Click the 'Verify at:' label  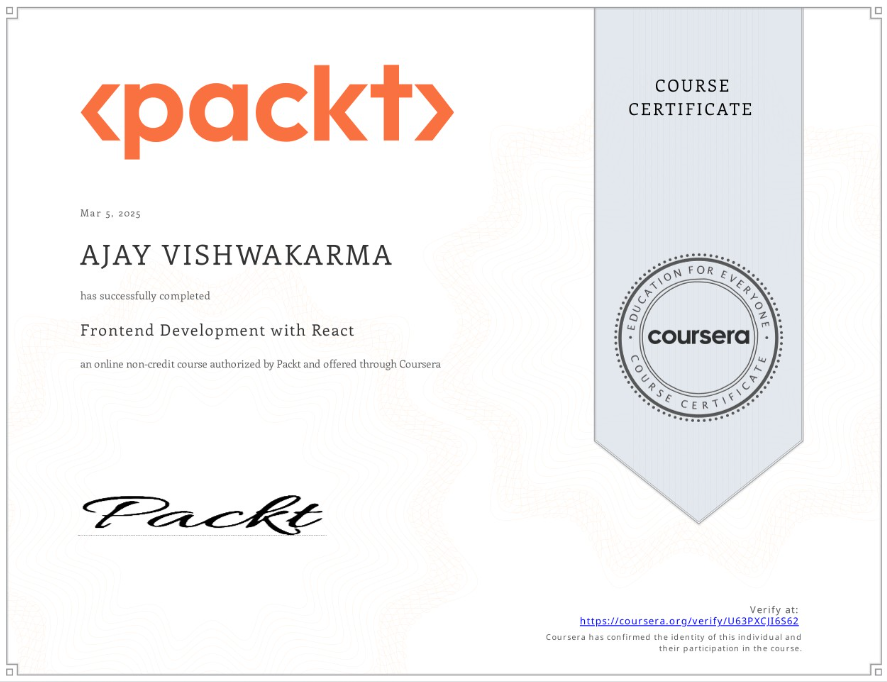pos(774,610)
